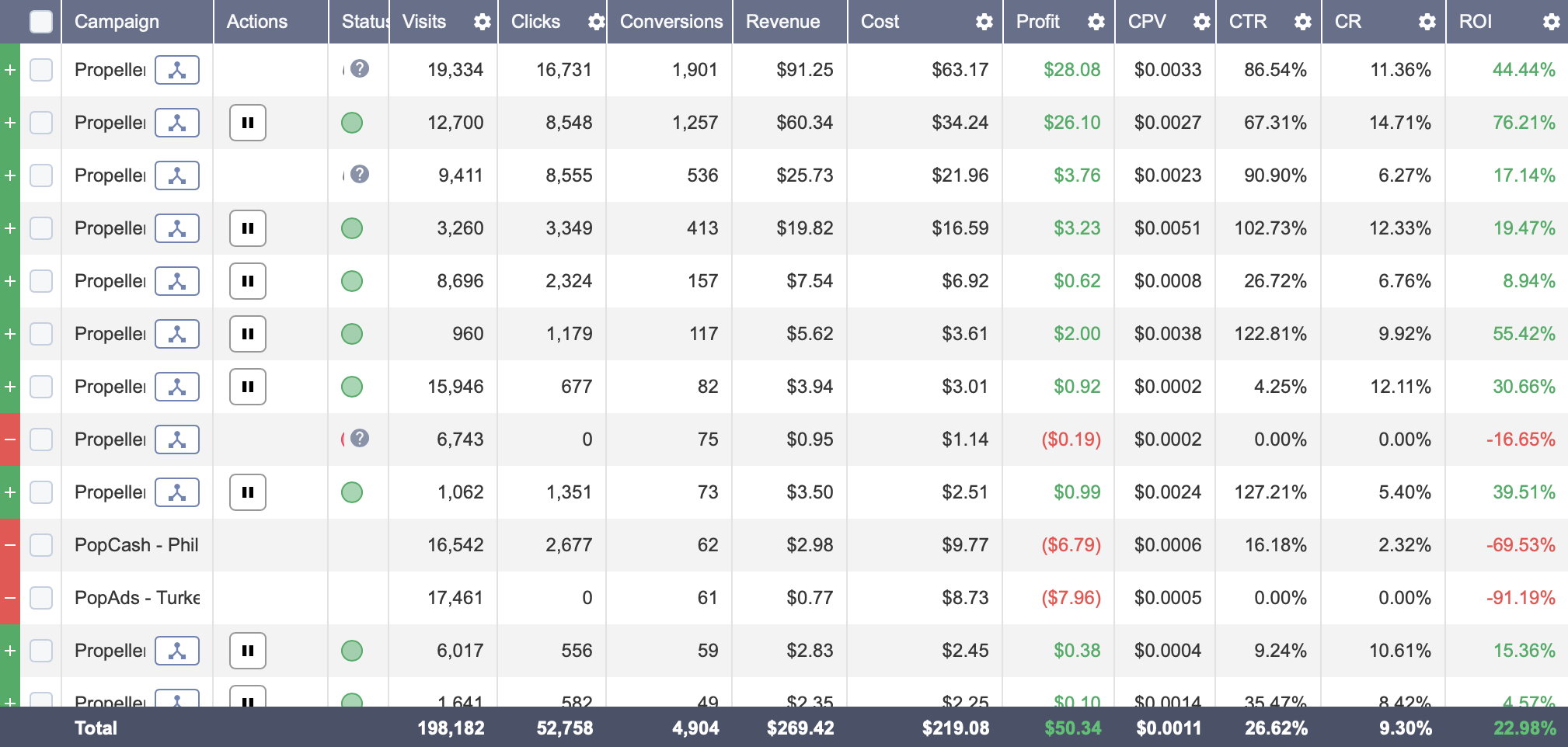Viewport: 1568px width, 747px height.
Task: Click green status dot in 12,700 visits row
Action: pos(352,123)
